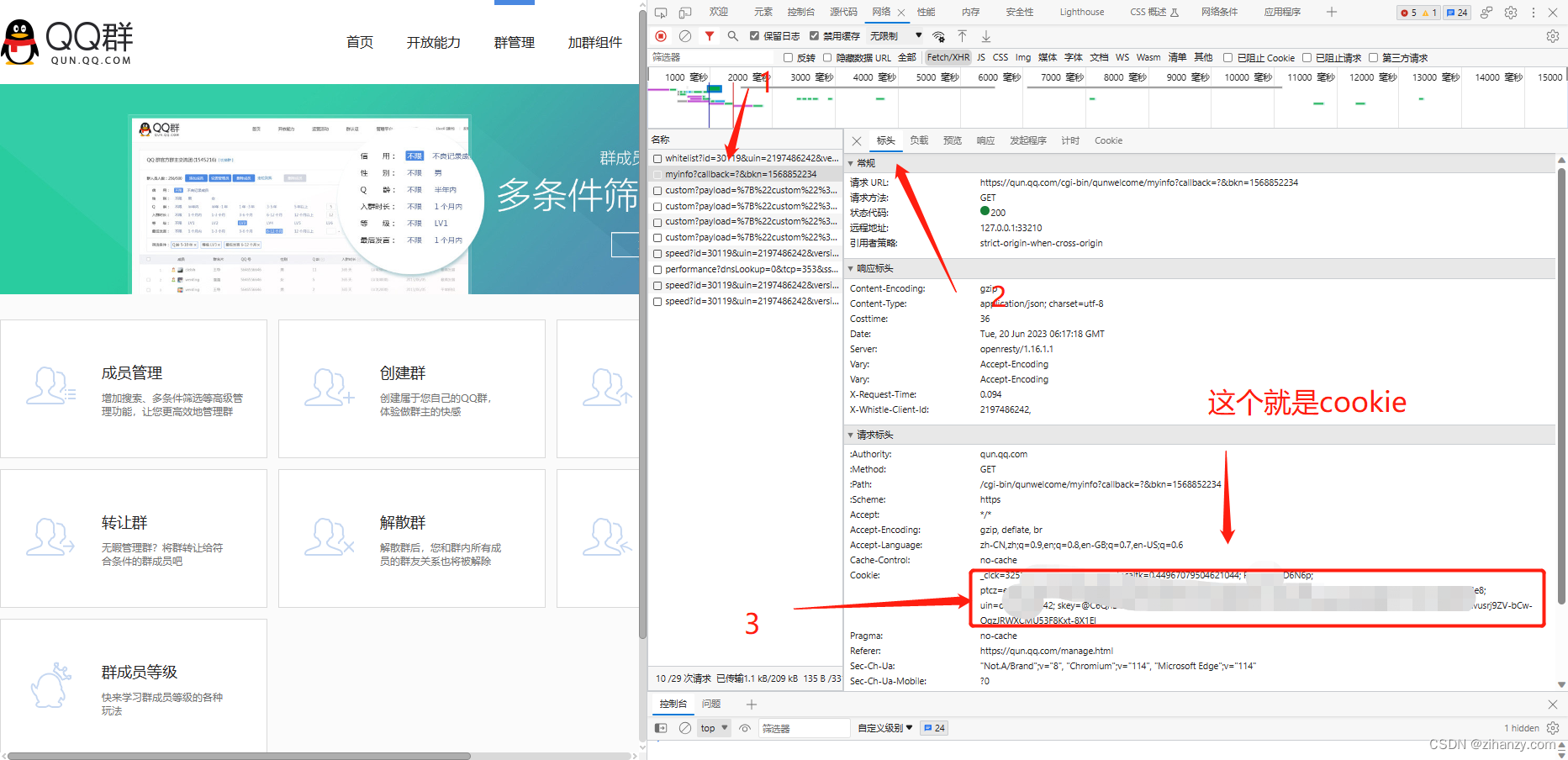Screen dimensions: 1568x760
Task: Open the 成员管理 card
Action: tap(134, 389)
